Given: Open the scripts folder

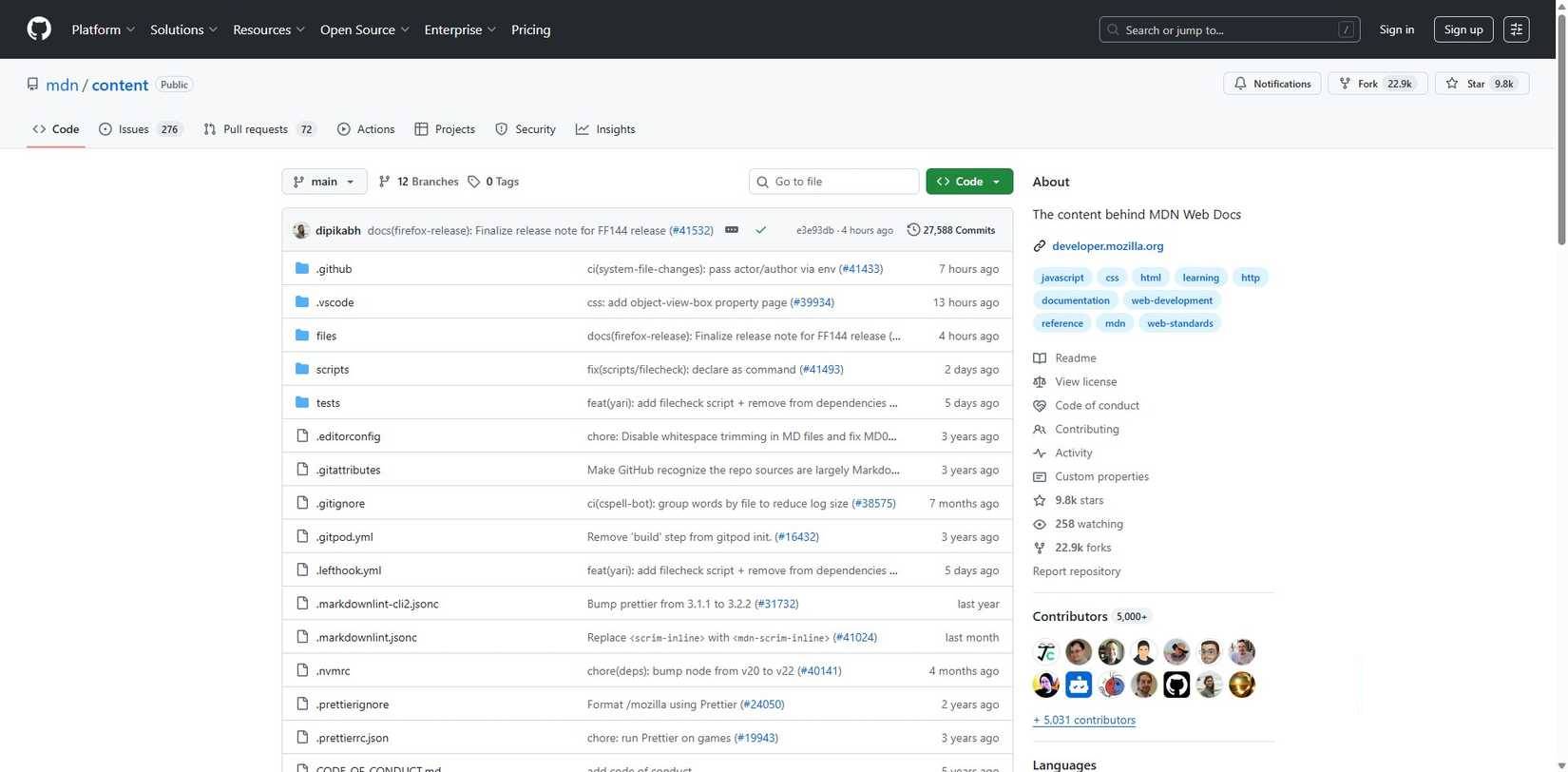Looking at the screenshot, I should [333, 369].
